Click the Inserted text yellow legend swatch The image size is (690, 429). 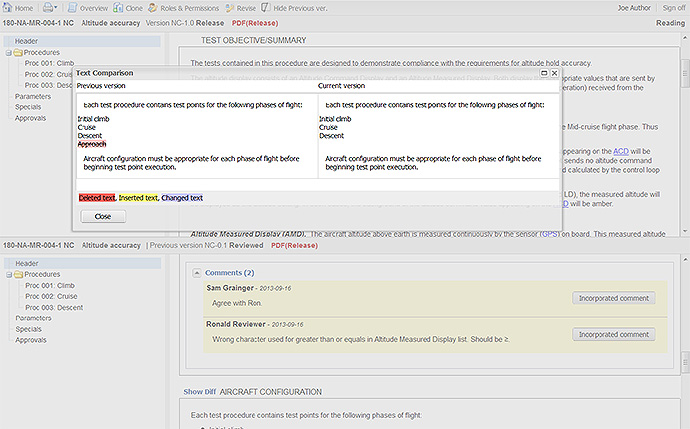click(138, 198)
